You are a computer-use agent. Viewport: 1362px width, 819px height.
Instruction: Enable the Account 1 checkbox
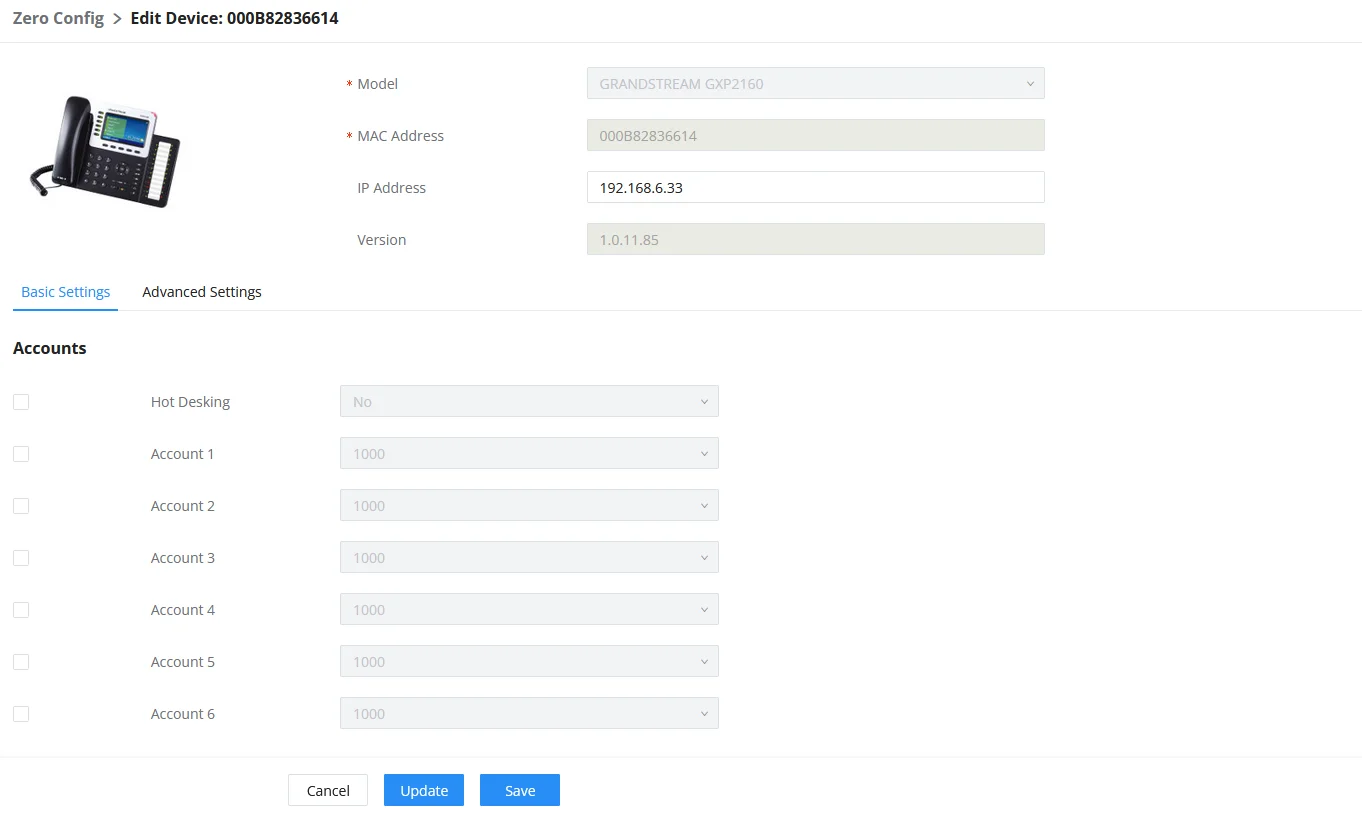point(21,454)
